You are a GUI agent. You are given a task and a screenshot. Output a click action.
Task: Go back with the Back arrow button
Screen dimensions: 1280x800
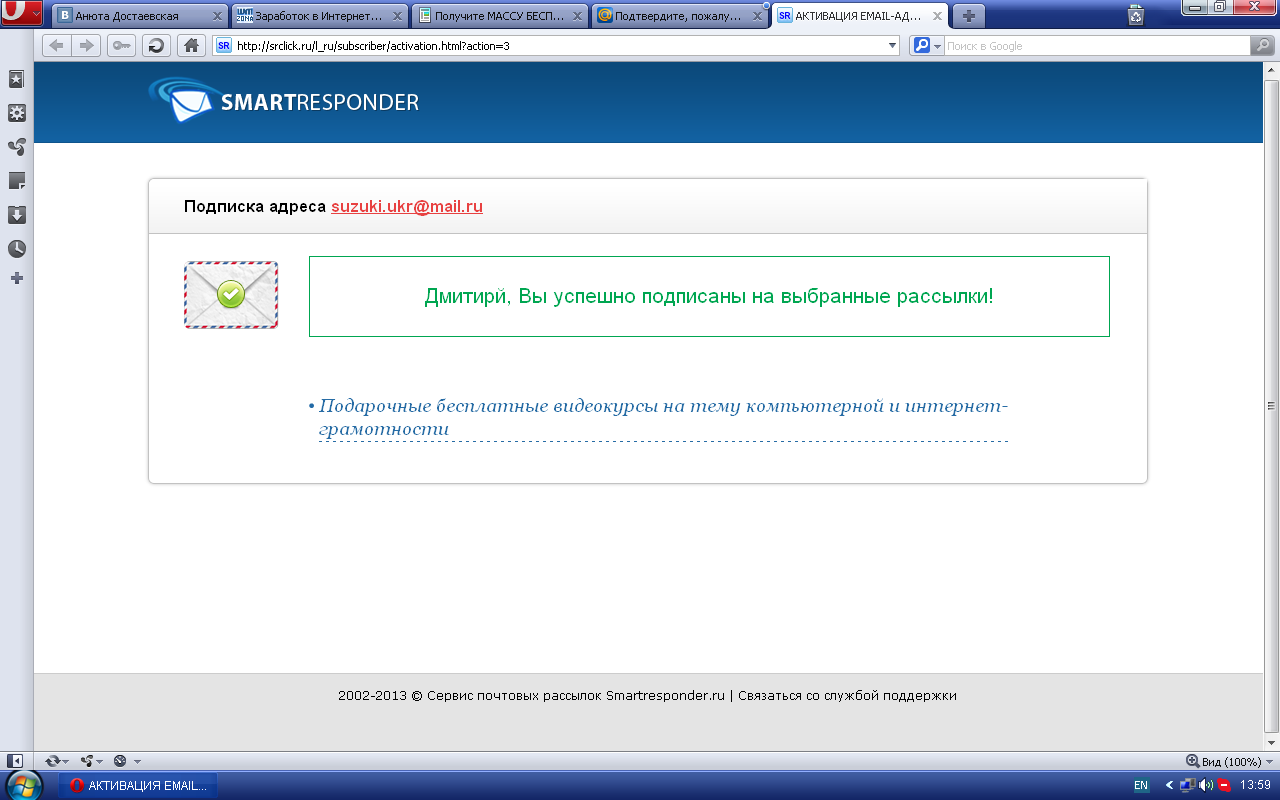56,45
